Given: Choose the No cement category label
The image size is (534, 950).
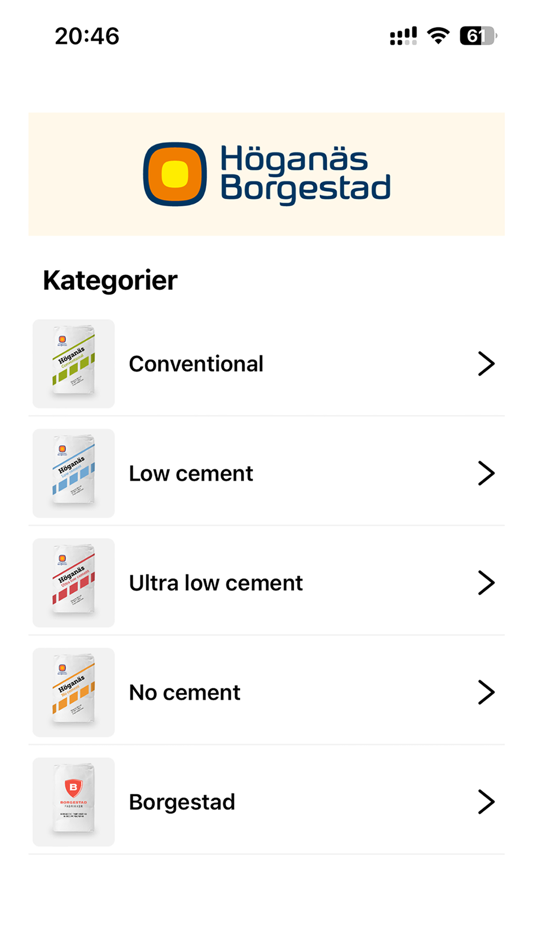Looking at the screenshot, I should click(185, 693).
